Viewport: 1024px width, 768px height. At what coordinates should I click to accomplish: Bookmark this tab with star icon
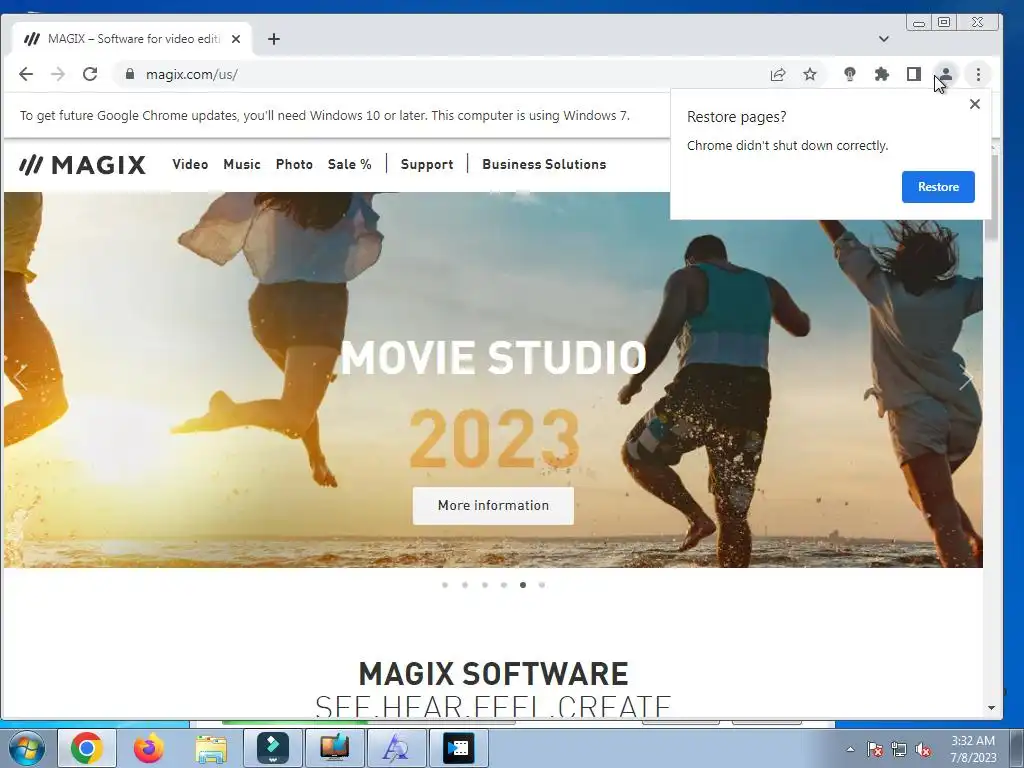click(810, 74)
